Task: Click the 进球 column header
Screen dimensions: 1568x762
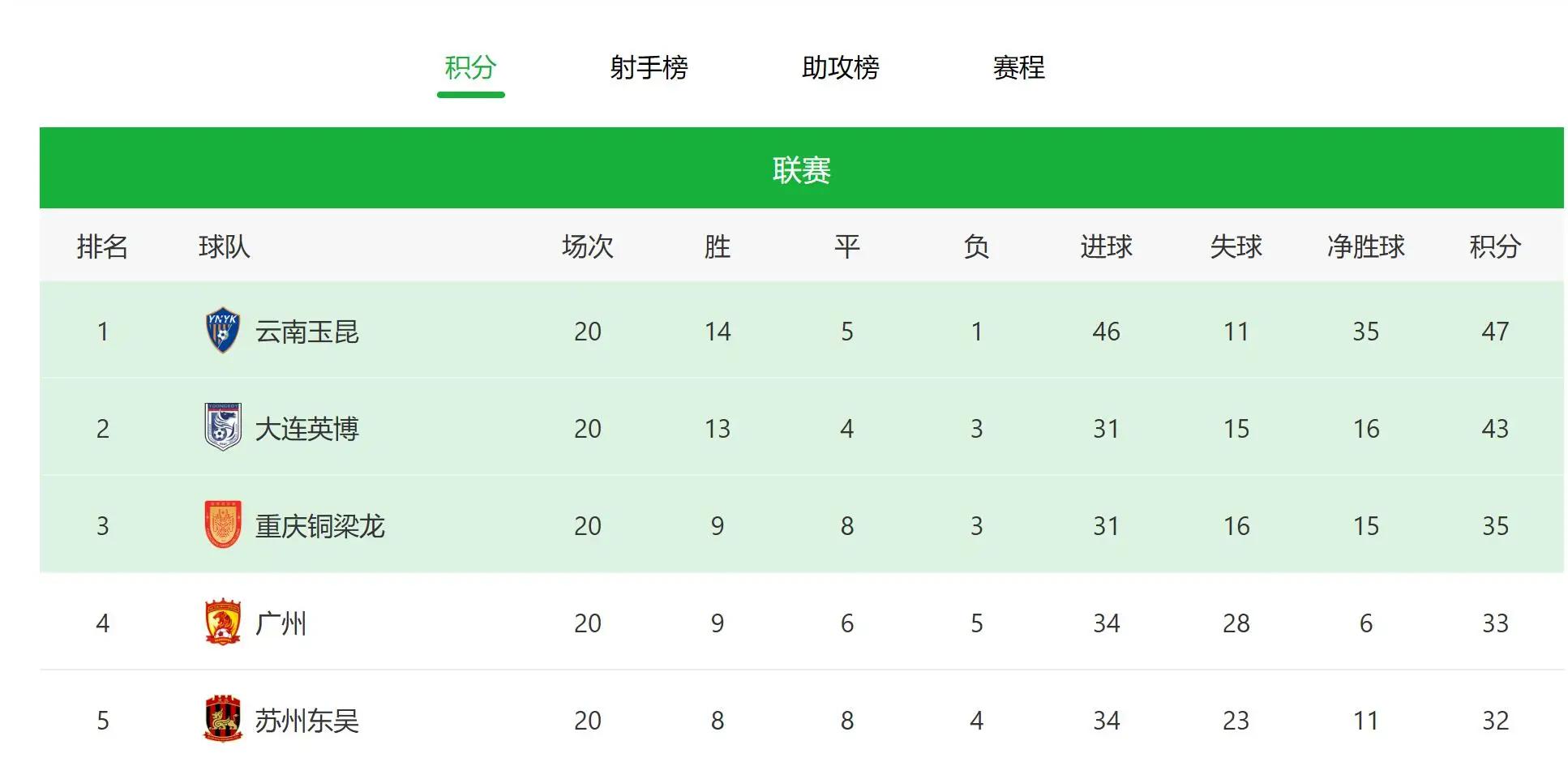Action: point(1107,246)
